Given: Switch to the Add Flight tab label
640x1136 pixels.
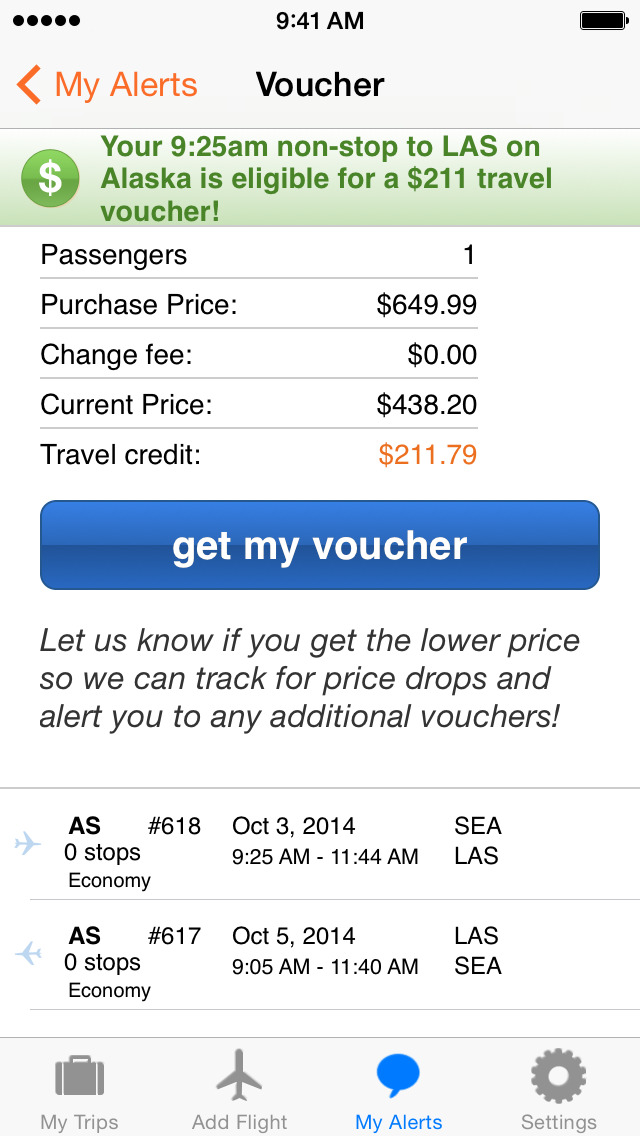Looking at the screenshot, I should pyautogui.click(x=240, y=1121).
